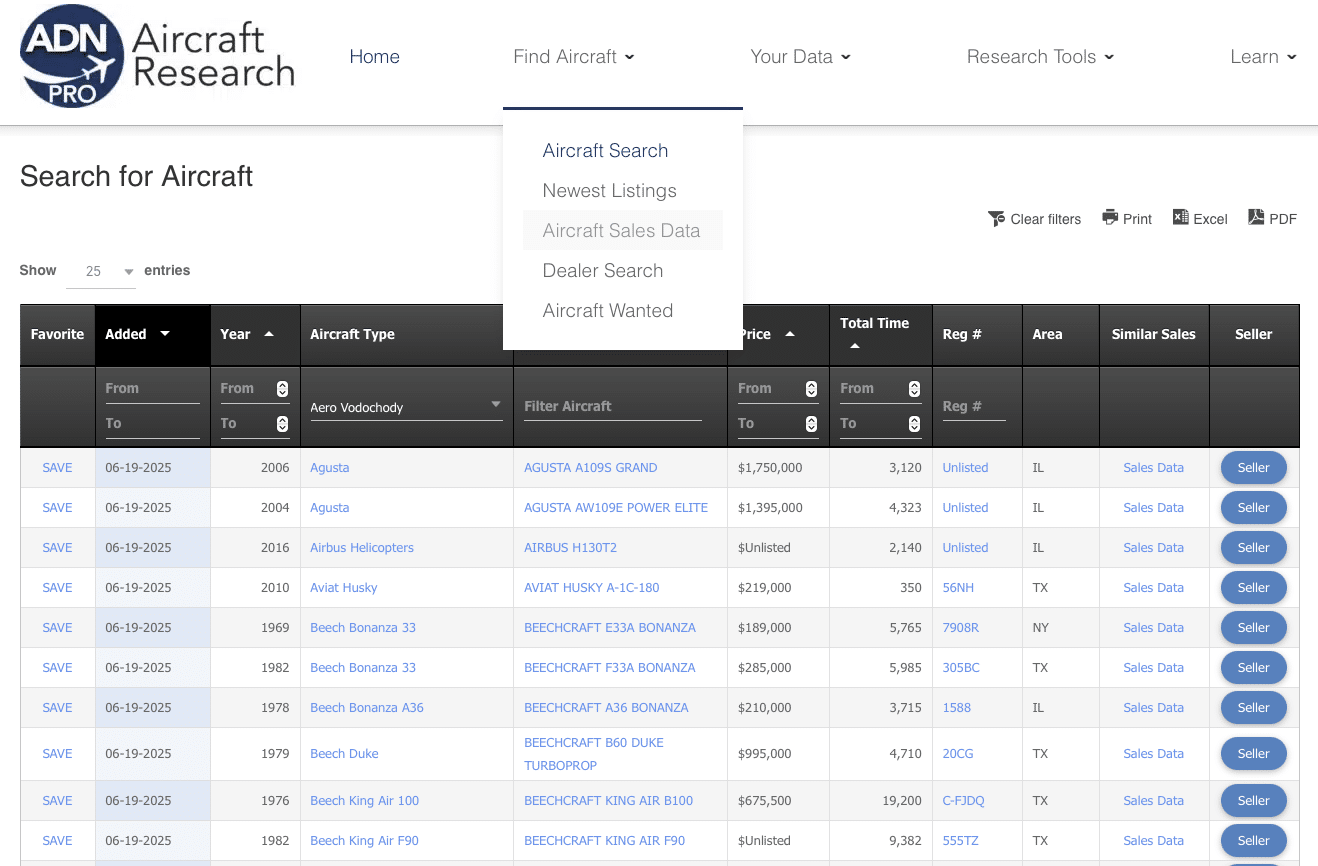Click Unlisted reg for Airbus H130T2
This screenshot has width=1318, height=866.
tap(965, 548)
